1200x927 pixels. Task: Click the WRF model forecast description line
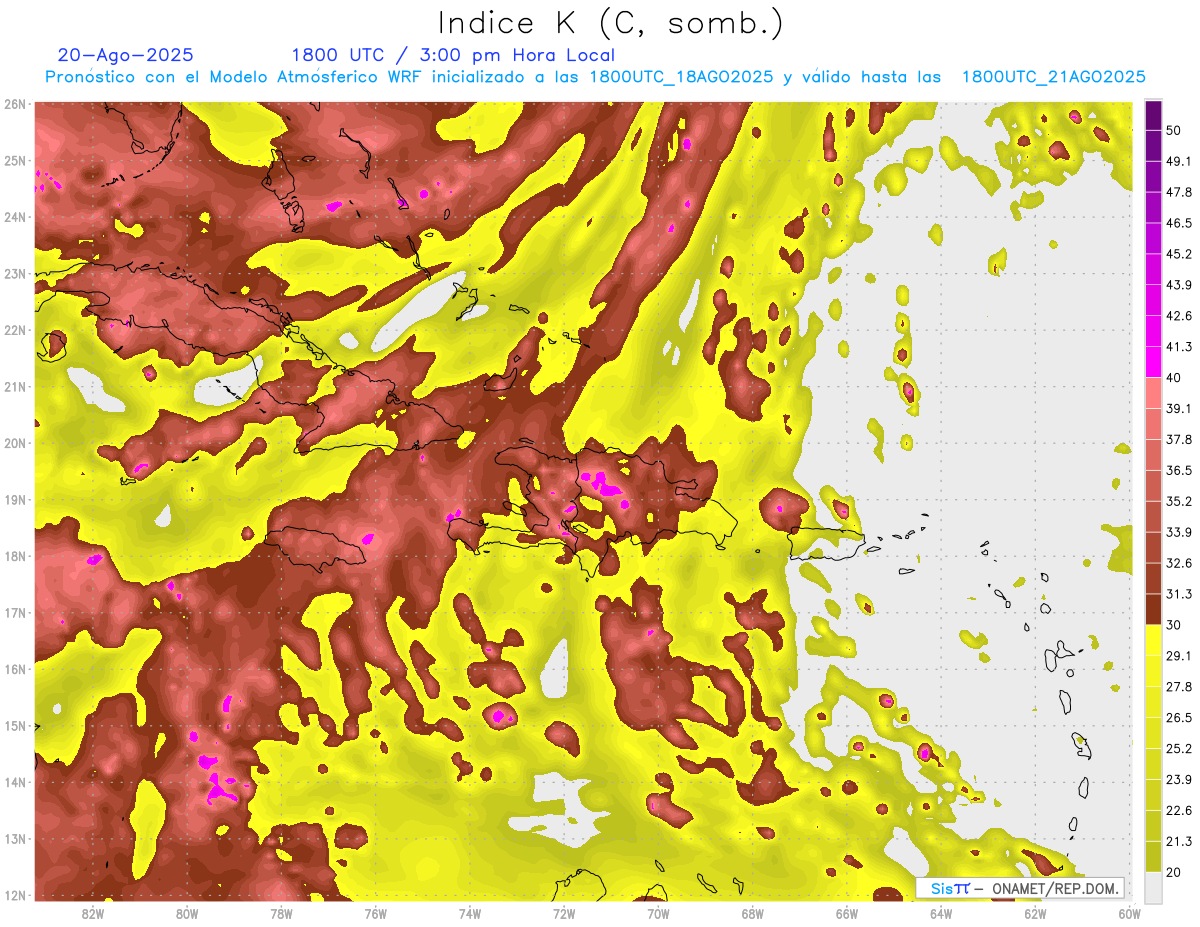(x=595, y=77)
